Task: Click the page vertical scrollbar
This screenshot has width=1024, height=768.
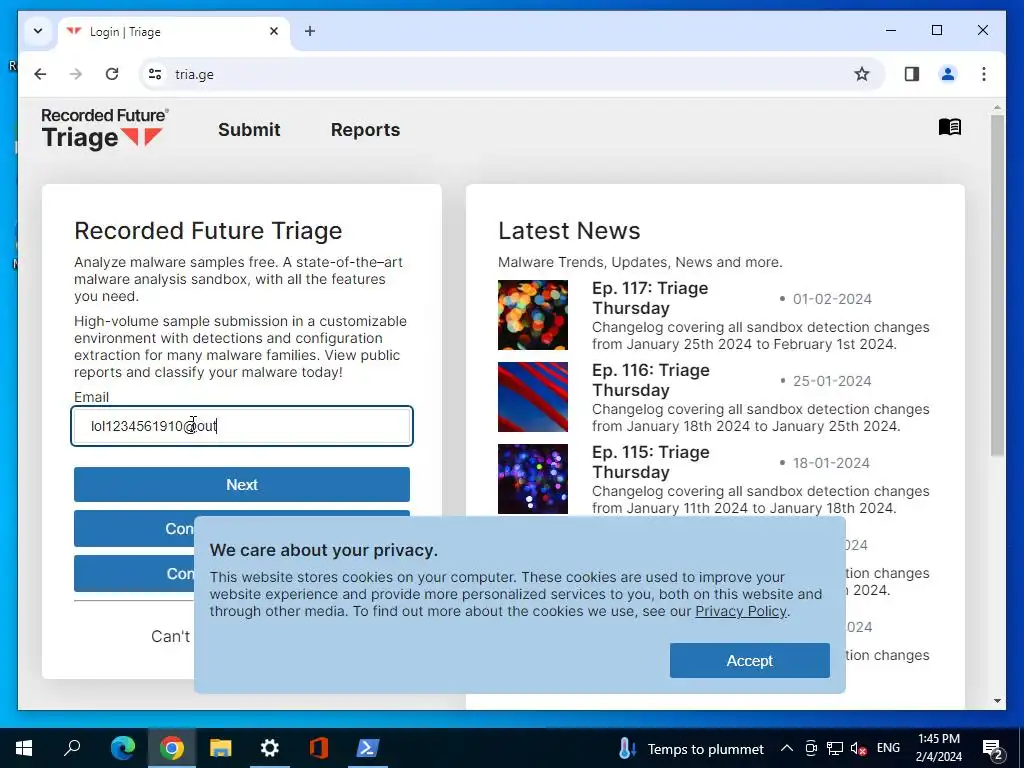Action: [x=997, y=285]
